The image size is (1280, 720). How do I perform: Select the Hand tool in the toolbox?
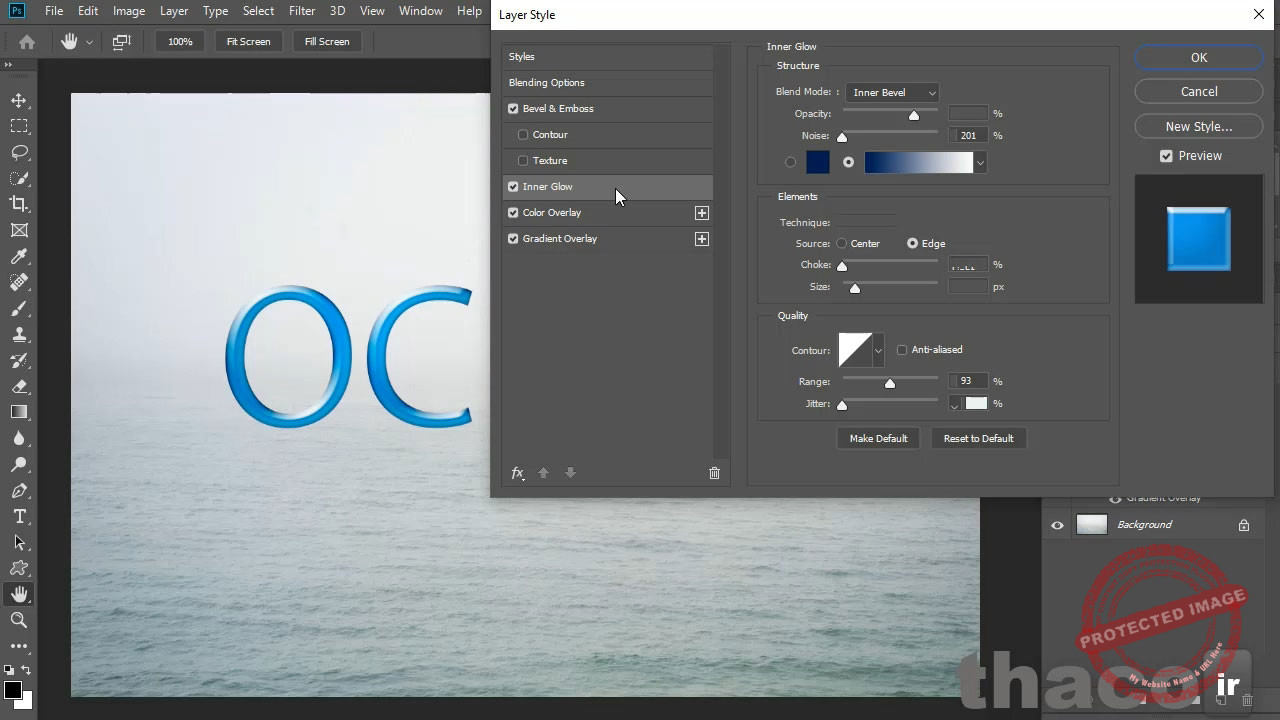click(x=19, y=594)
